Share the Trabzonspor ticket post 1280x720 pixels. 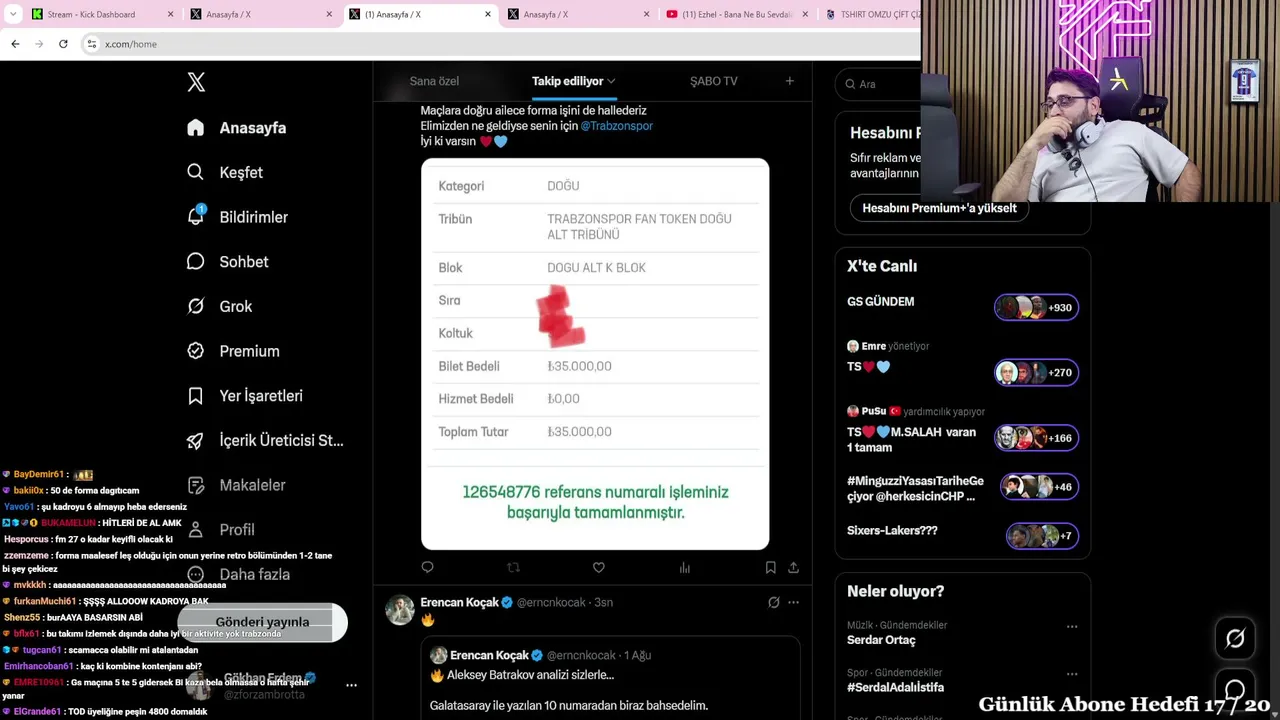(793, 567)
